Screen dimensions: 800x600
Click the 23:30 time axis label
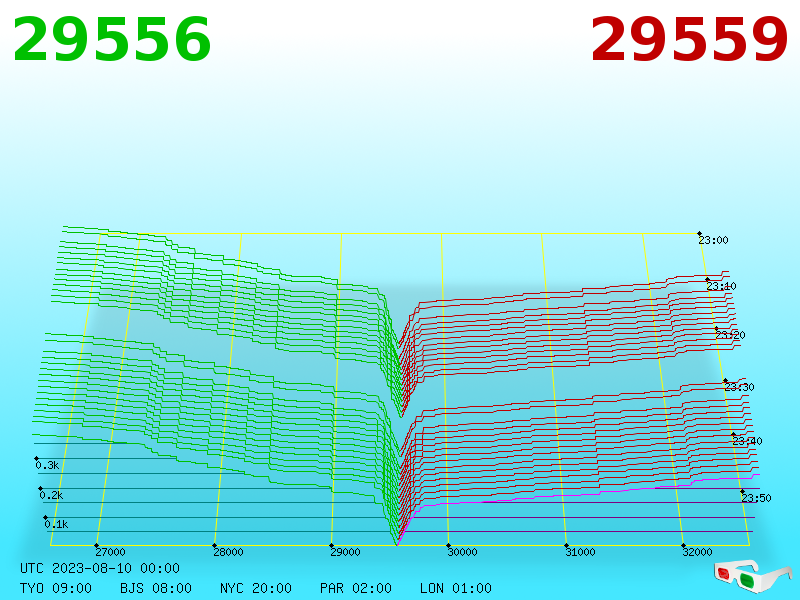pyautogui.click(x=739, y=387)
